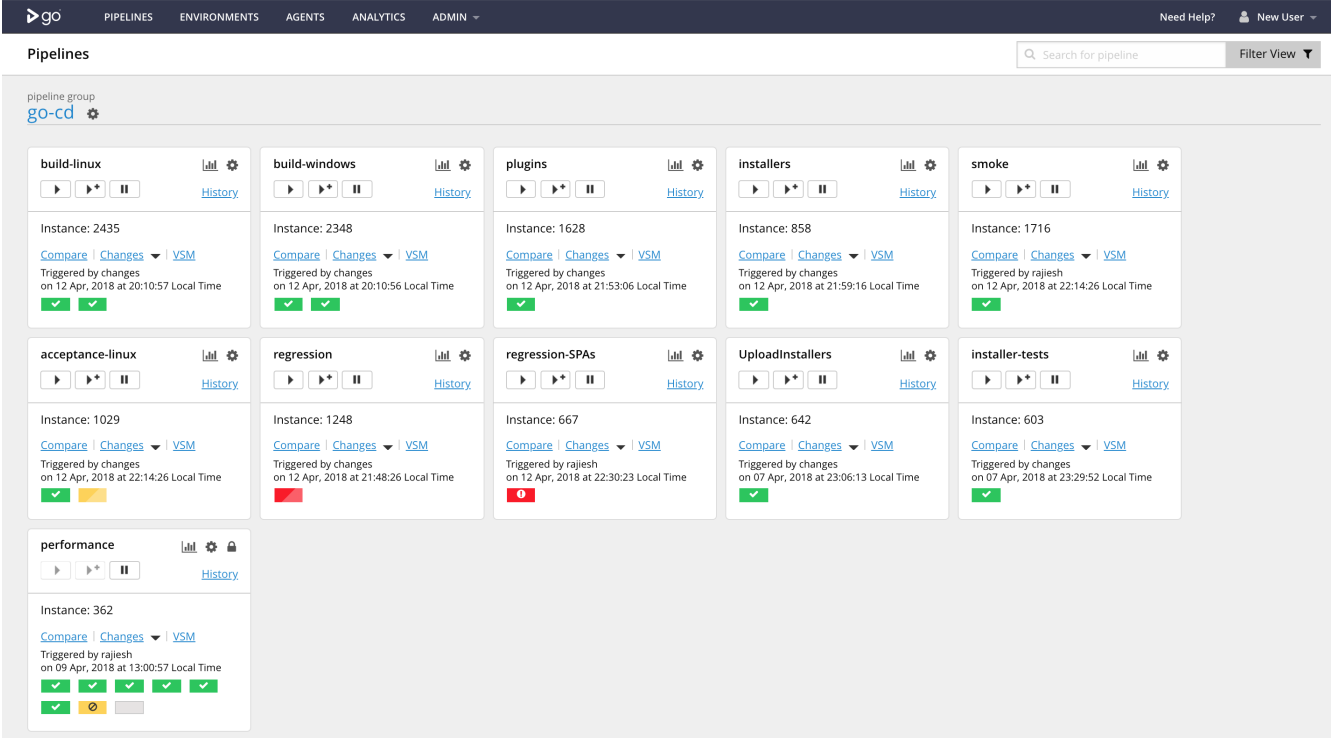Image resolution: width=1331 pixels, height=738 pixels.
Task: Open VSM for UploadInstallers pipeline
Action: [x=882, y=446]
